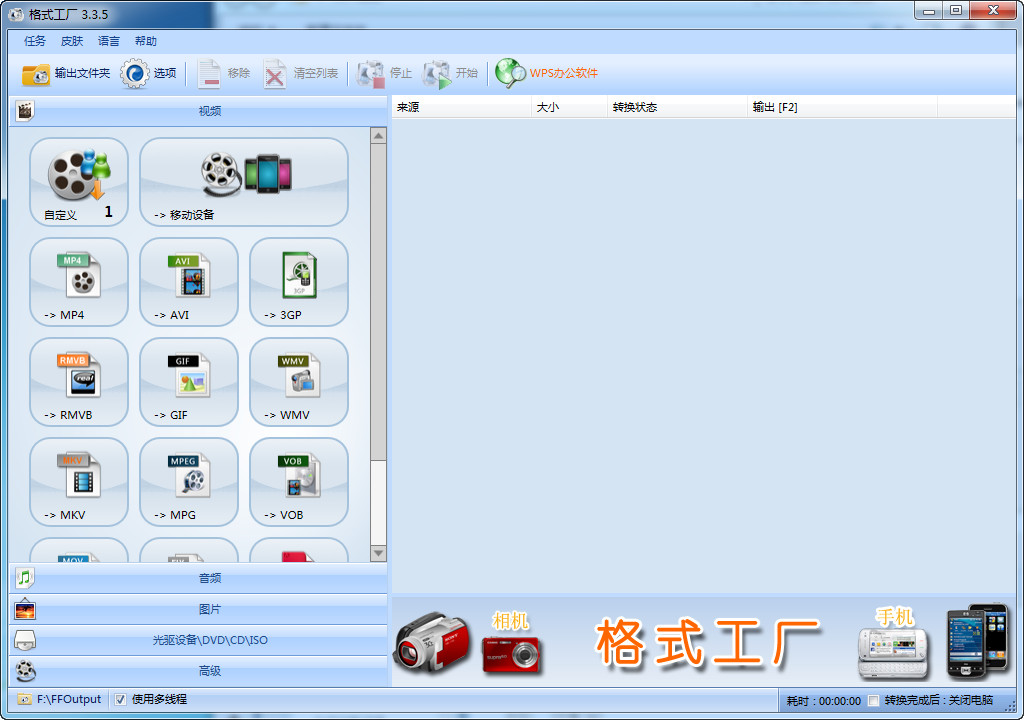Click the 开始 start button
Image resolution: width=1024 pixels, height=720 pixels.
(451, 73)
